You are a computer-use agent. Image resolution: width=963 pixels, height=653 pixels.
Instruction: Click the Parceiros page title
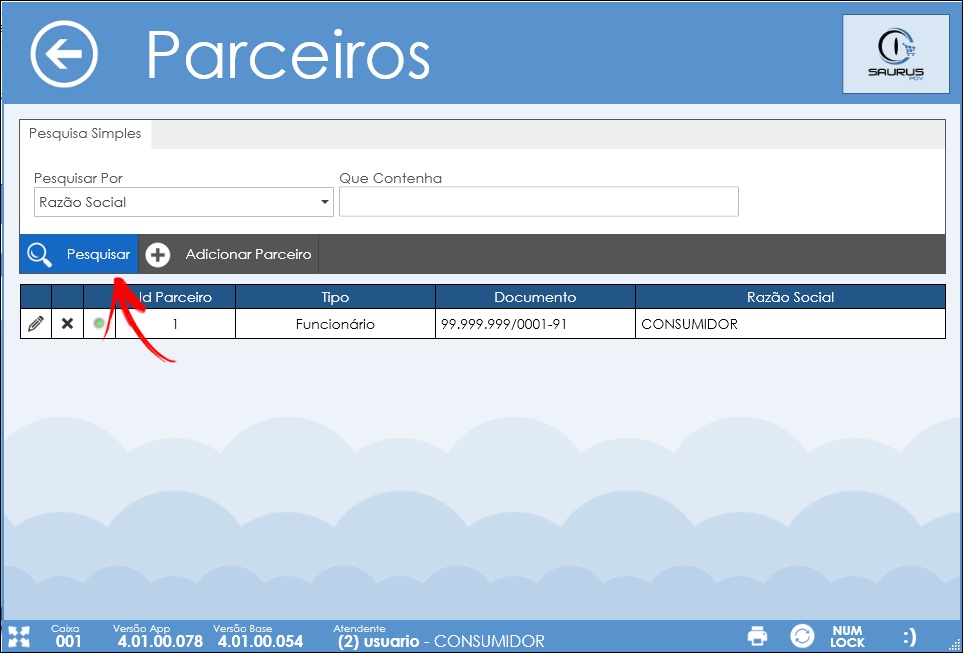tap(288, 55)
